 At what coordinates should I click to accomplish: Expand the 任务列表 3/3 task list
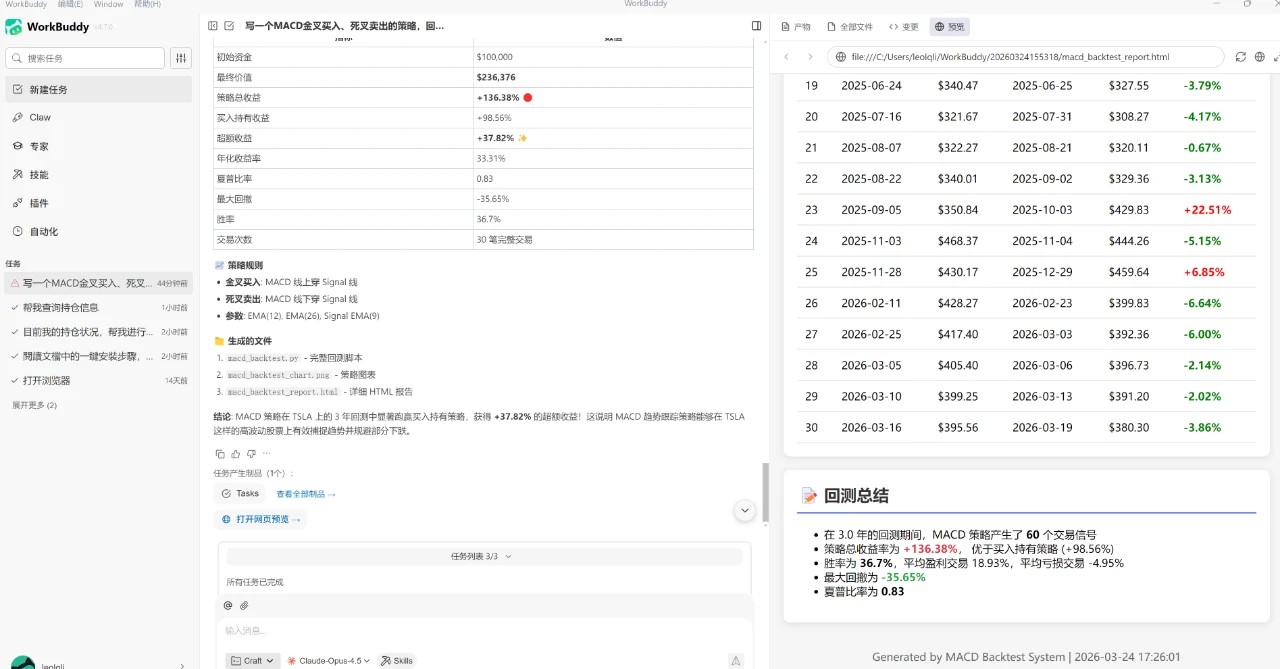pos(484,556)
